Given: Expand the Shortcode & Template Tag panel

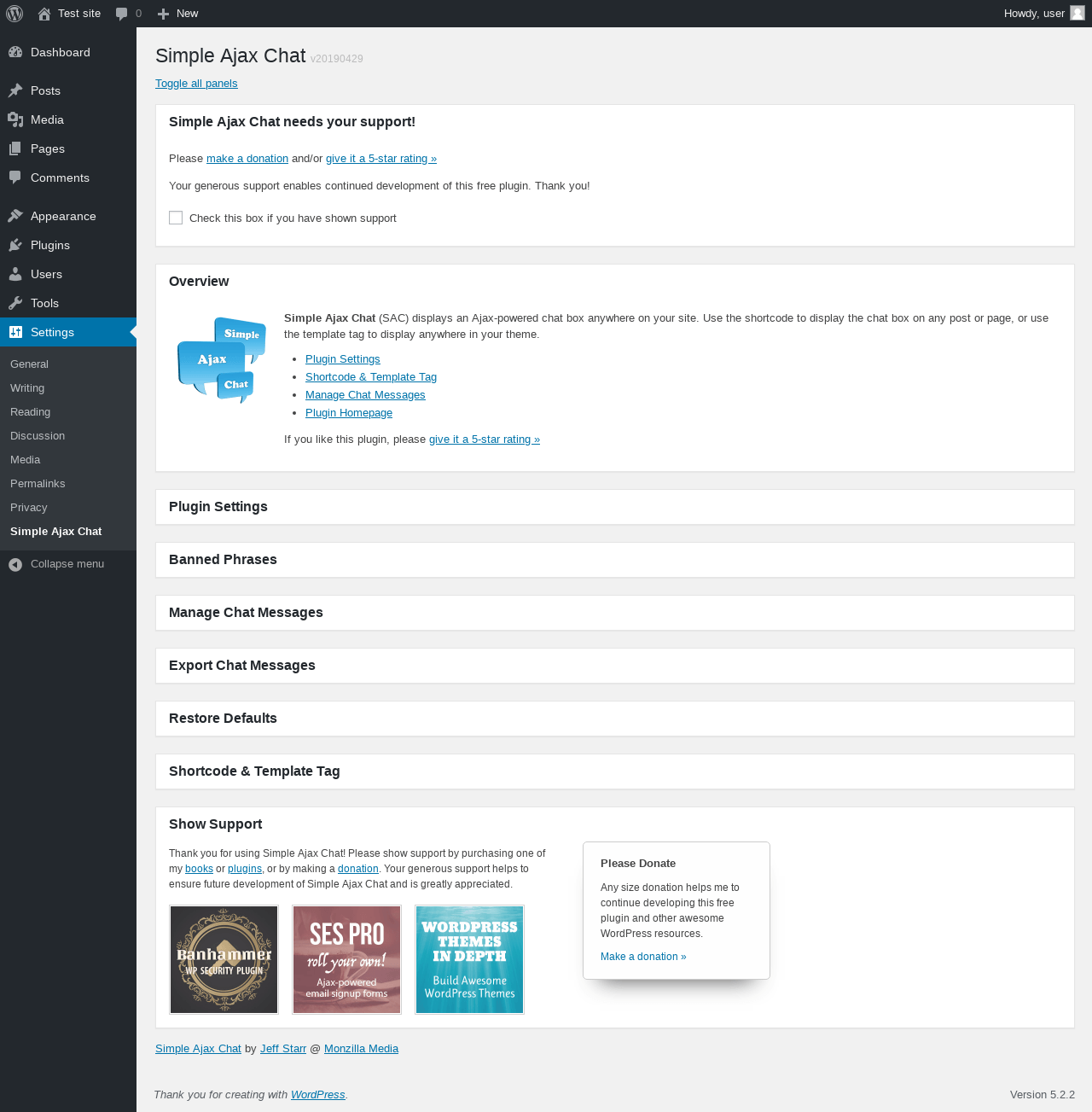Looking at the screenshot, I should (x=614, y=771).
